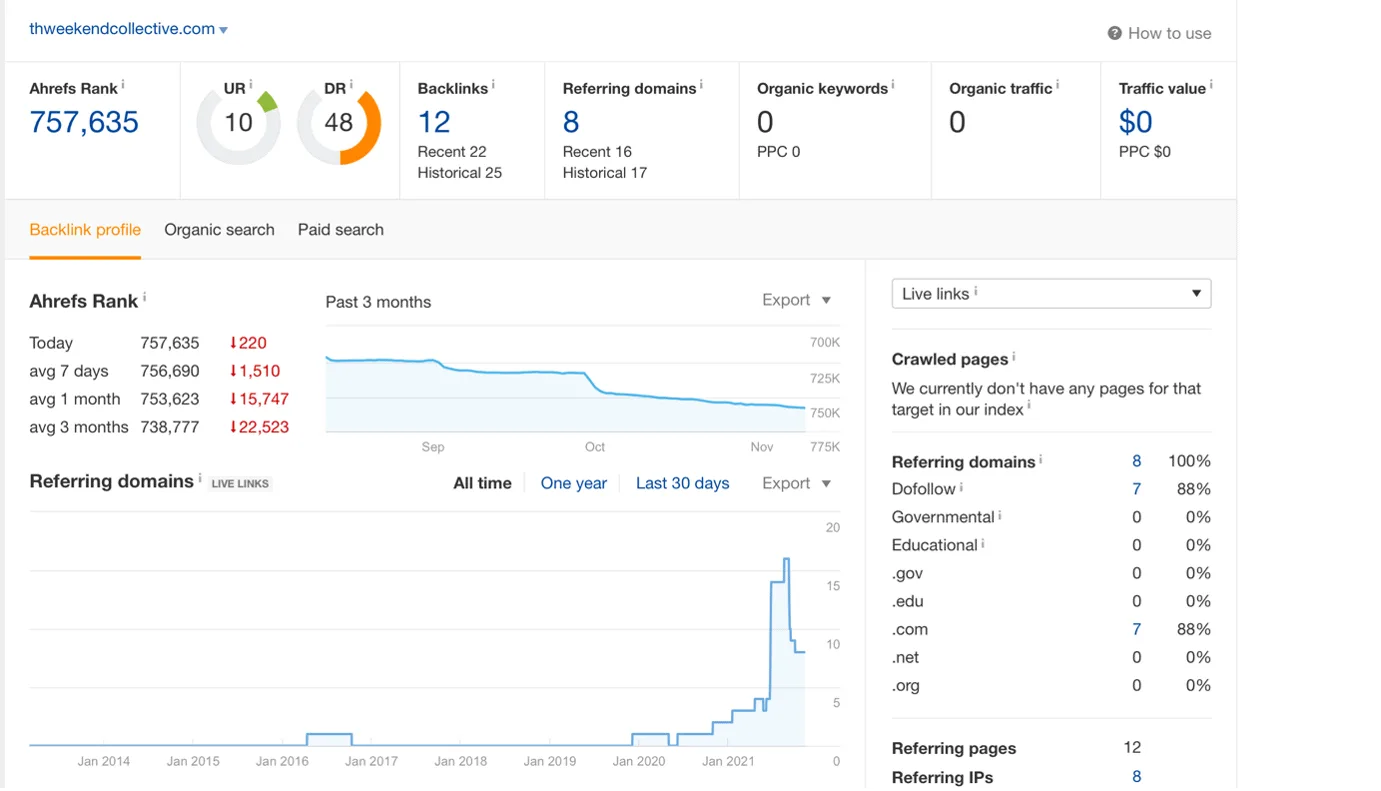
Task: Click the Today rank value 757,635
Action: click(x=170, y=343)
